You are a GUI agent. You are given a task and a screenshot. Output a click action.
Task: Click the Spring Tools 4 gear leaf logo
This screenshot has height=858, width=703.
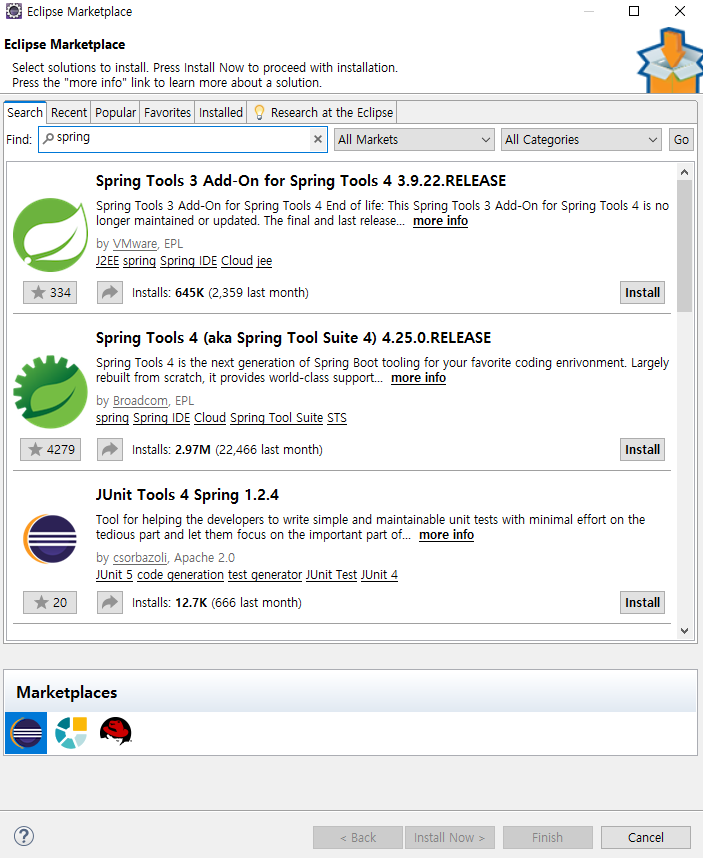click(50, 391)
